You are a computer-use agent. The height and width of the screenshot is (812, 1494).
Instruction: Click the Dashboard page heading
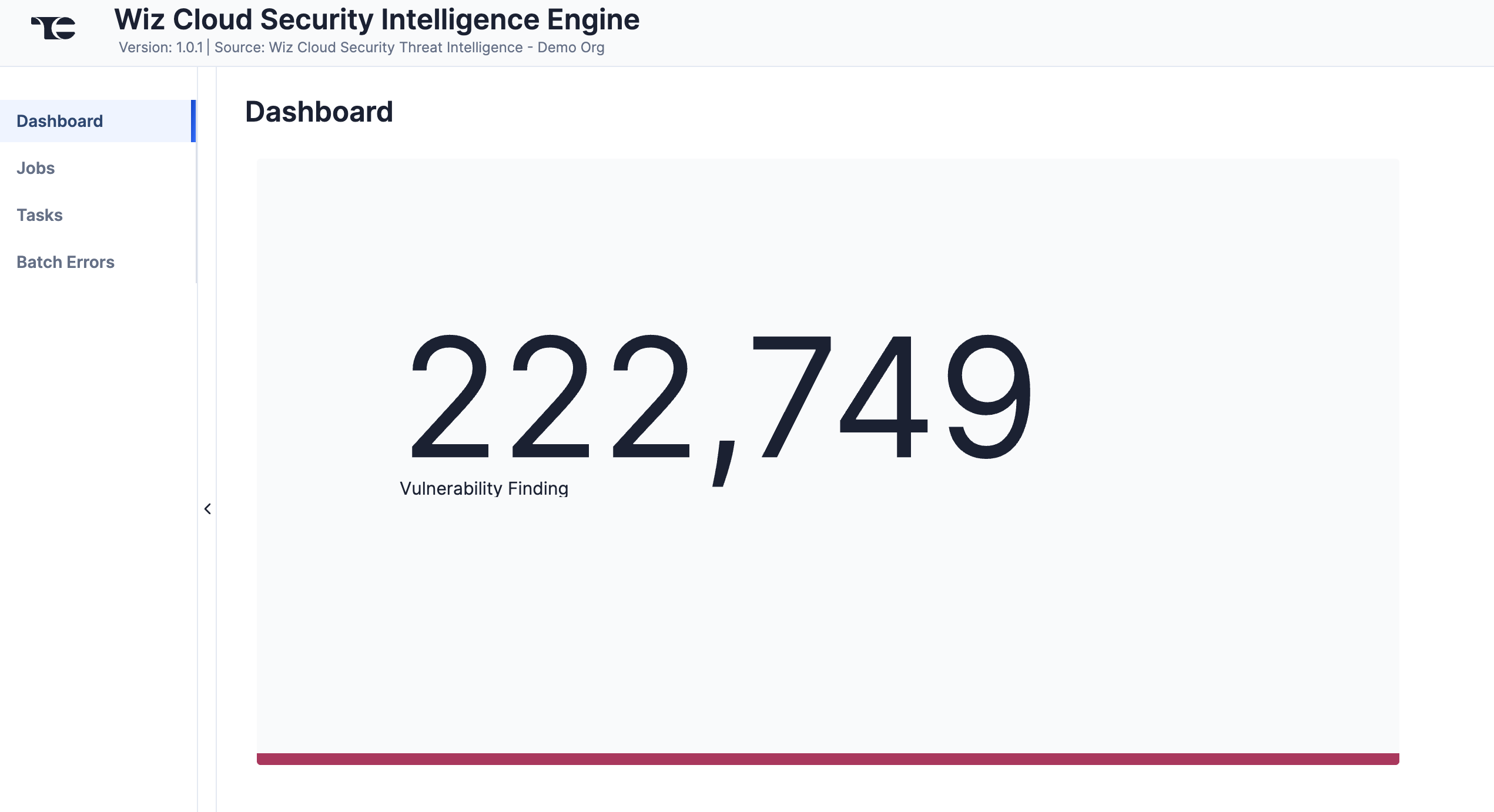(x=319, y=111)
